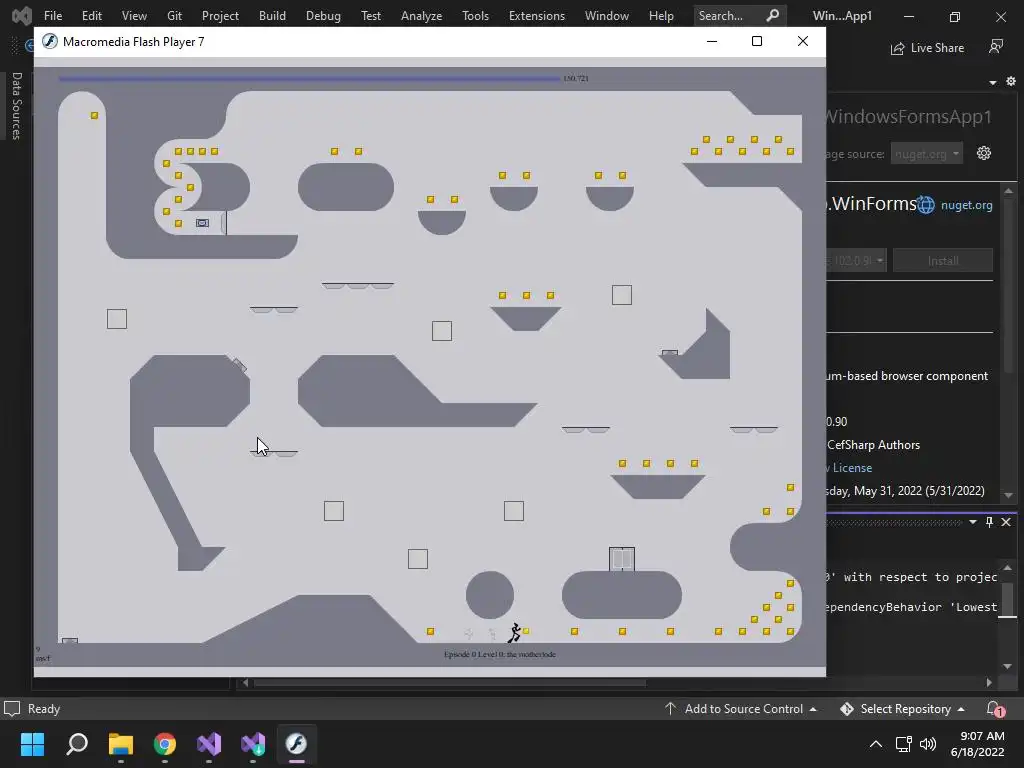The height and width of the screenshot is (768, 1024).
Task: Click Select Repository in status bar
Action: pyautogui.click(x=903, y=709)
